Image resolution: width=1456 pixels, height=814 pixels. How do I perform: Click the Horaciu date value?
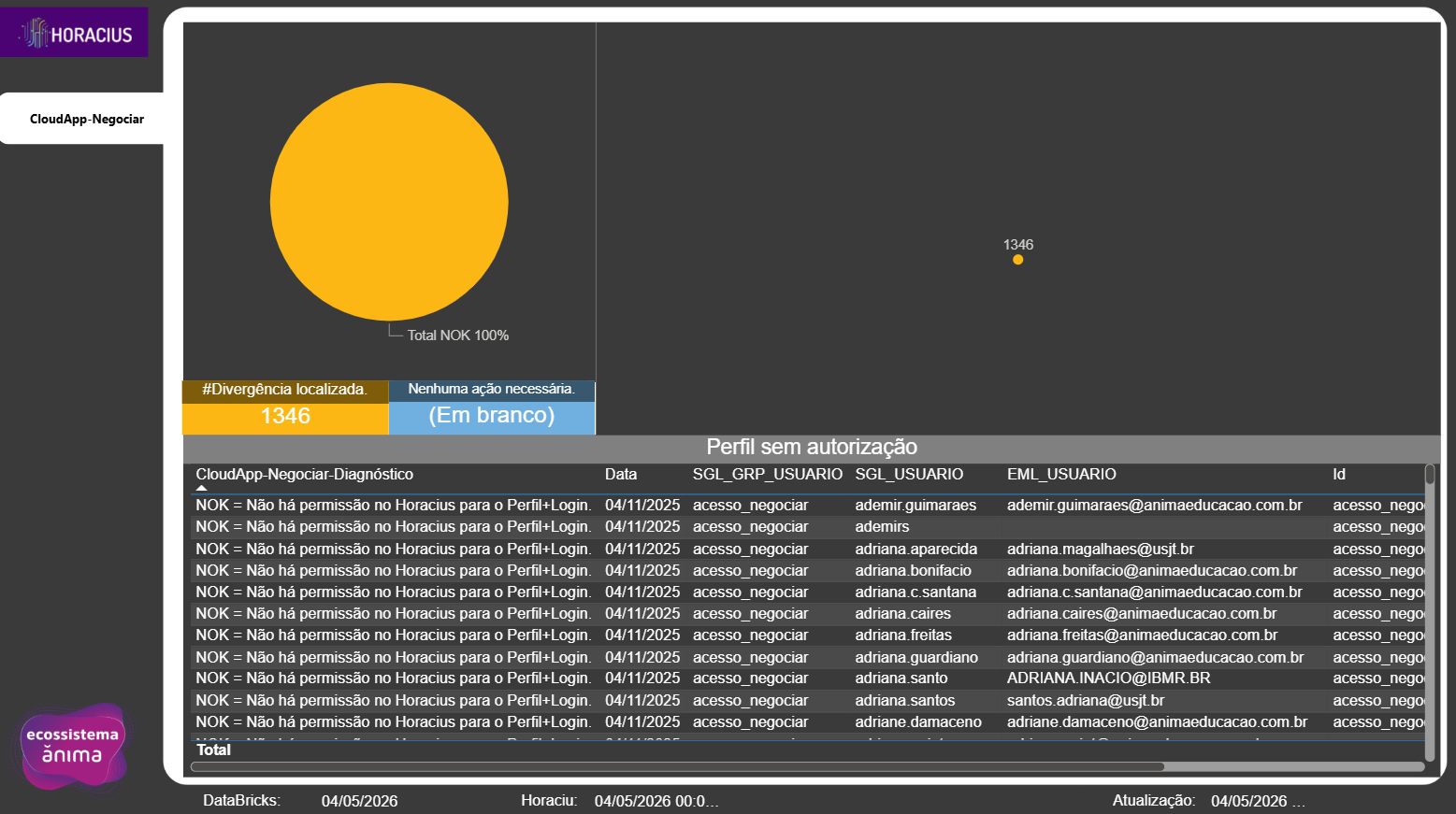pyautogui.click(x=656, y=802)
